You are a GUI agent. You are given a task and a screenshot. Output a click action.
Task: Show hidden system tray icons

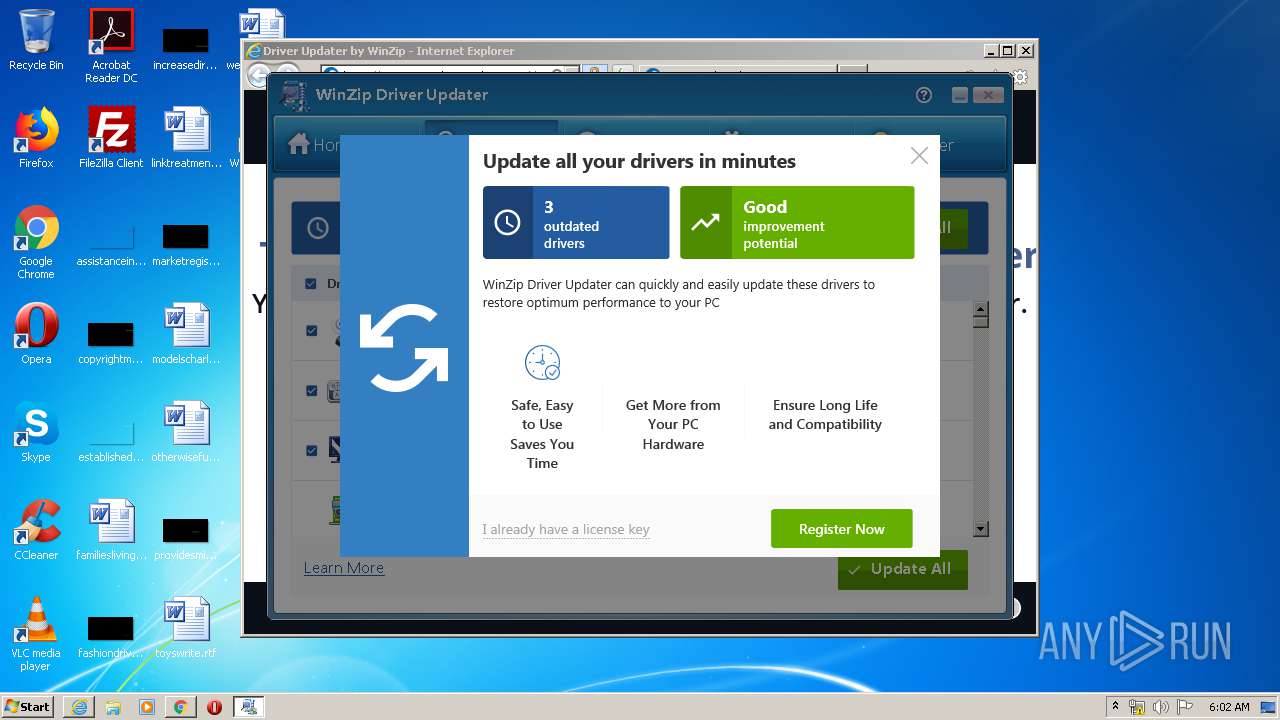click(x=1115, y=707)
